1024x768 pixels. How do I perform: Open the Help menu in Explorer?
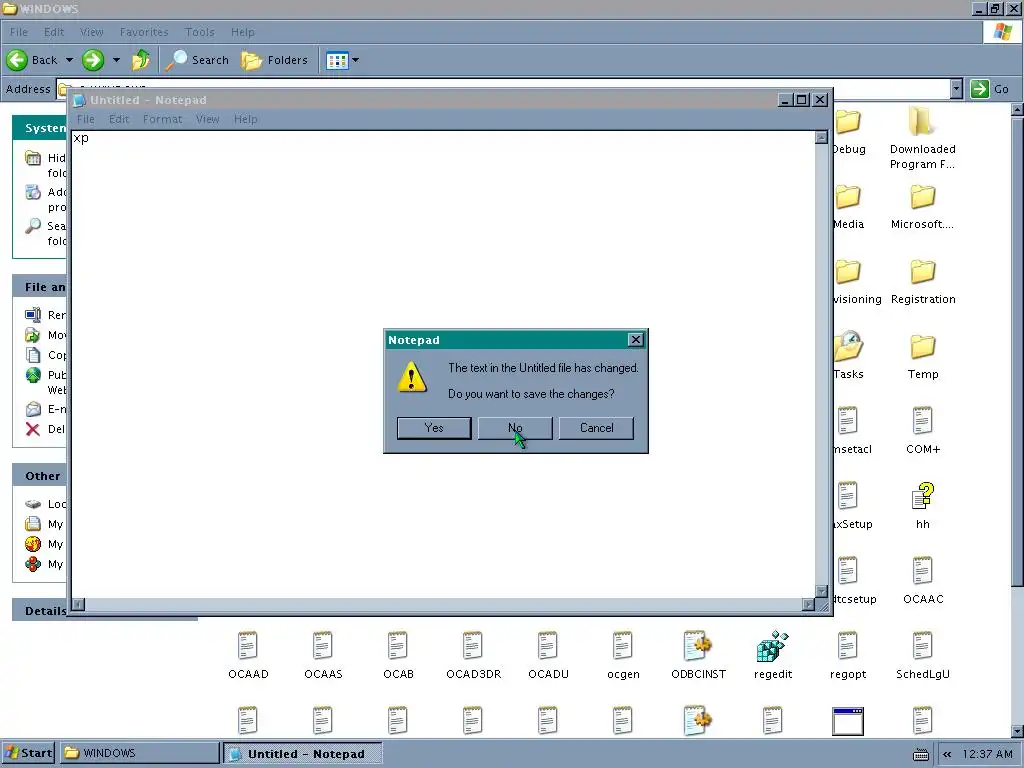(242, 32)
